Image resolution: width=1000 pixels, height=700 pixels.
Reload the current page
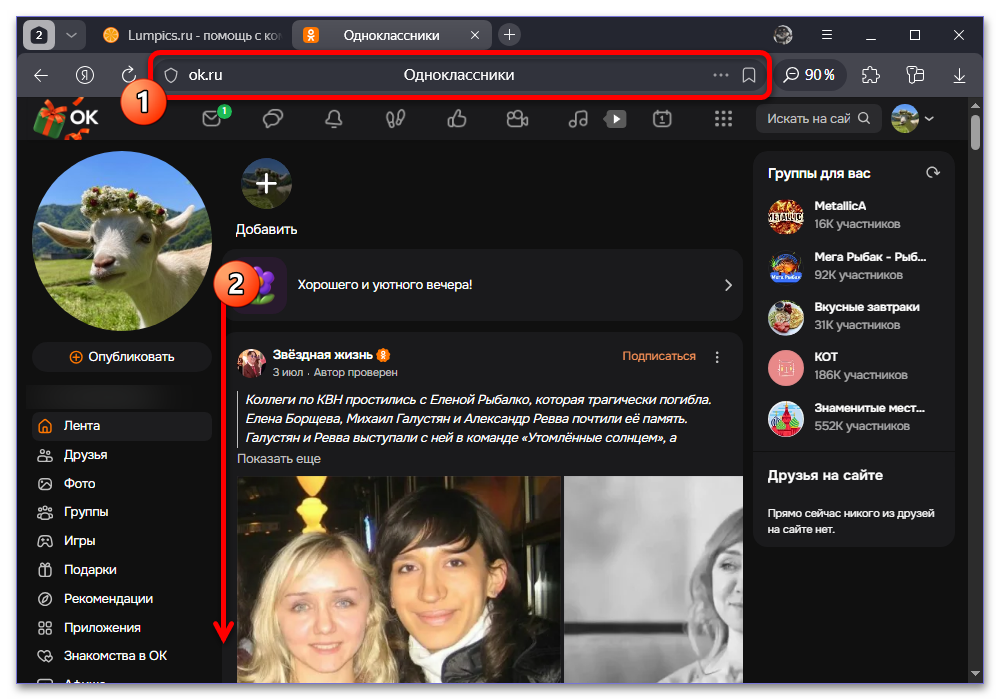[129, 75]
